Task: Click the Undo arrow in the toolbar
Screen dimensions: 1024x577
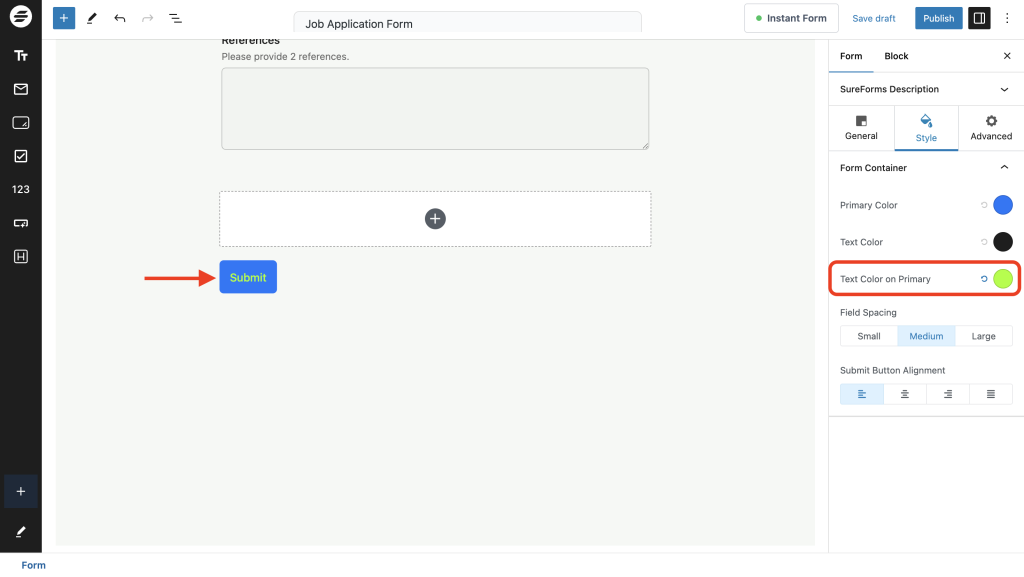Action: pos(120,17)
